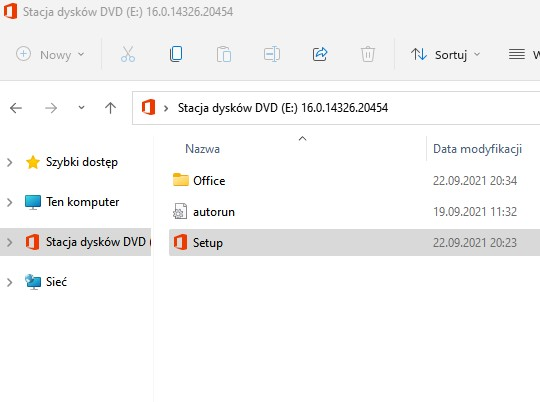Click the date 19.09.2021 11:32
The height and width of the screenshot is (402, 540).
475,212
